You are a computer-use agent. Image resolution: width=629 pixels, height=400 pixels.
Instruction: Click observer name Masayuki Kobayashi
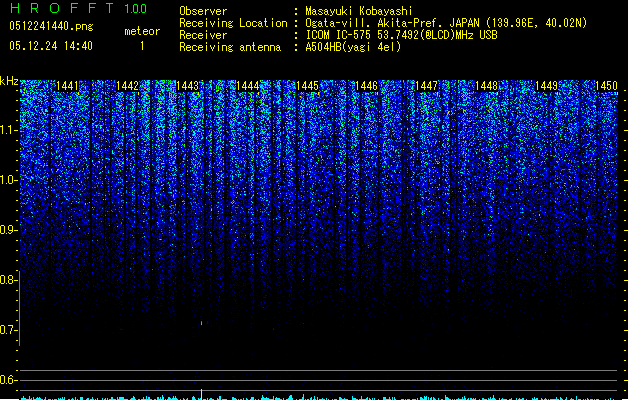(359, 11)
